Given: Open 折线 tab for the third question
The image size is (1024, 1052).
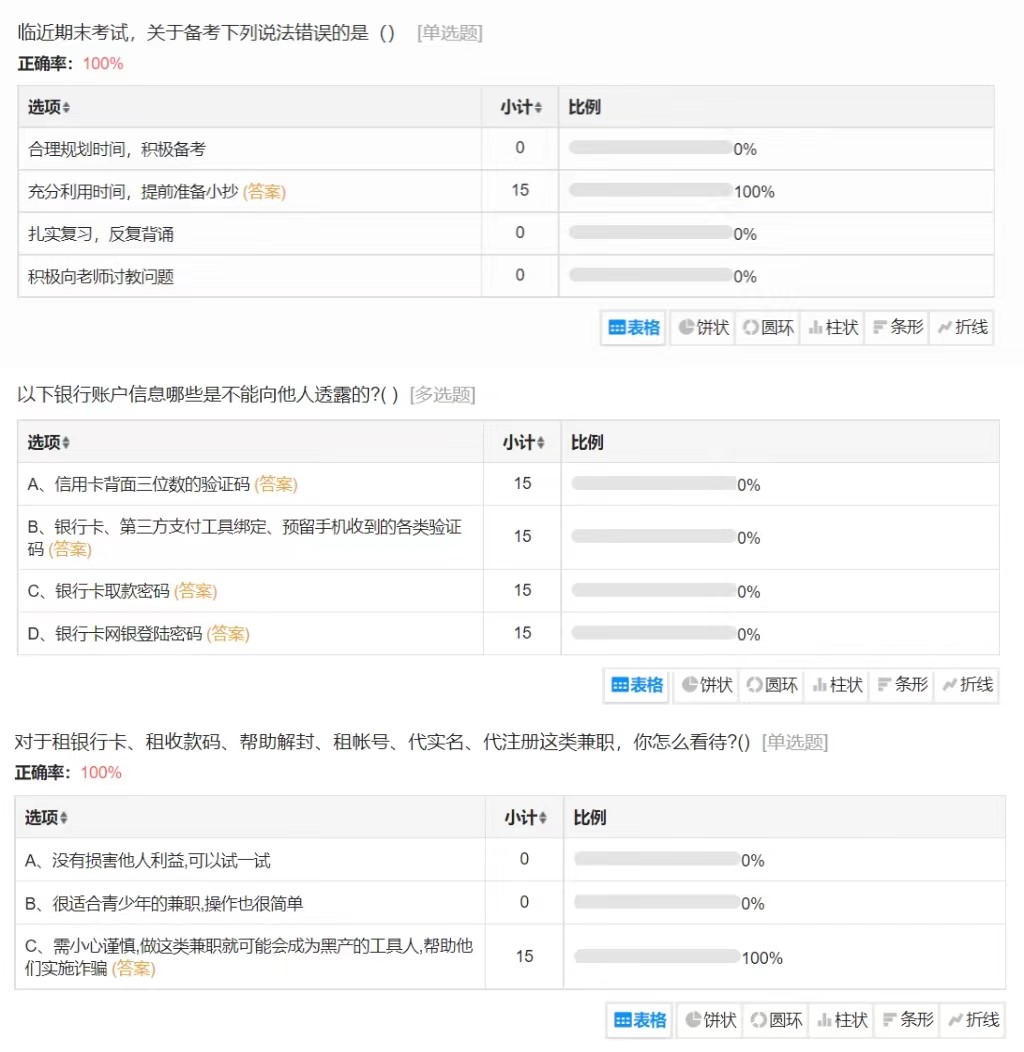Looking at the screenshot, I should (972, 1020).
